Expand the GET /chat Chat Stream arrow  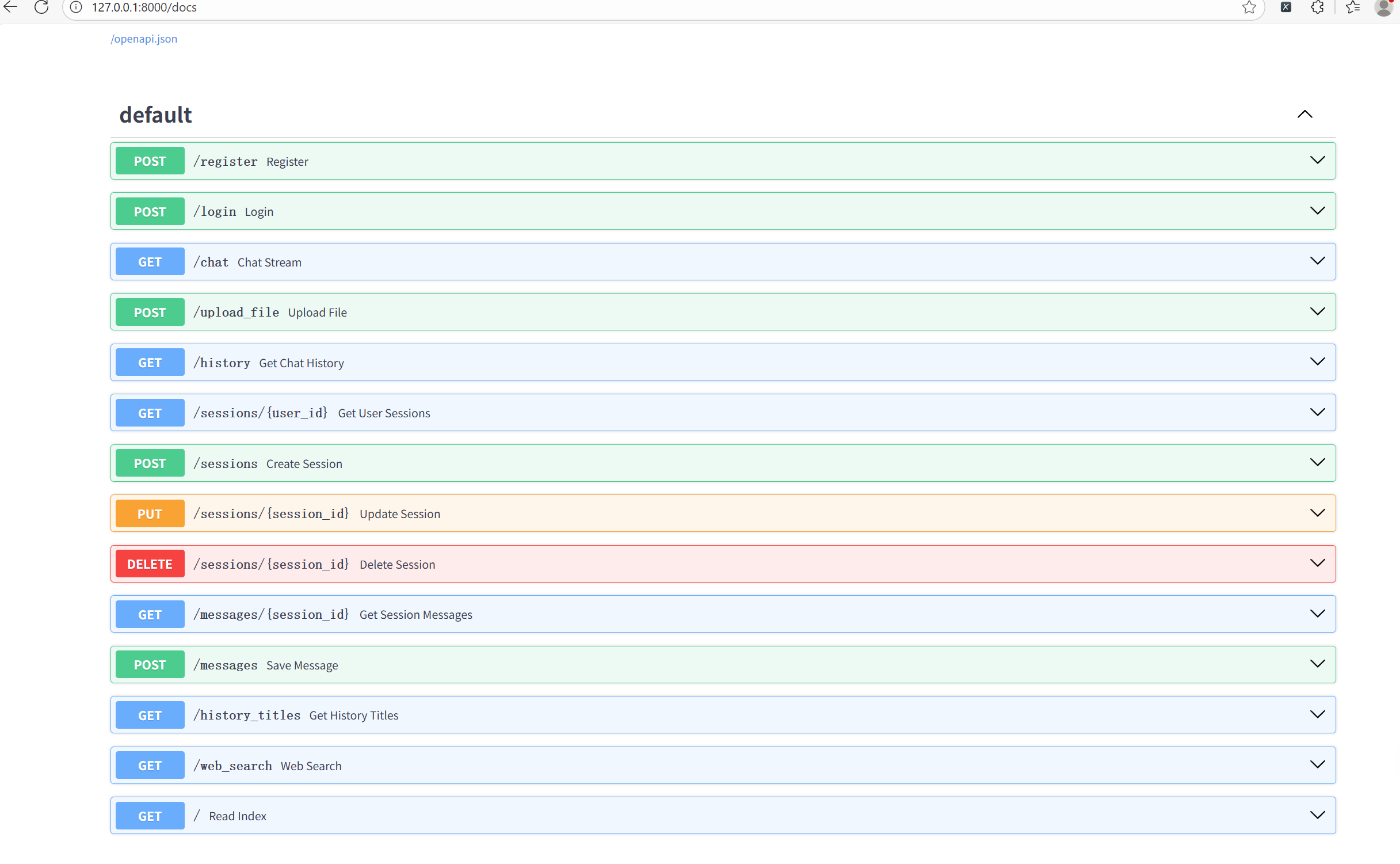pos(1317,261)
